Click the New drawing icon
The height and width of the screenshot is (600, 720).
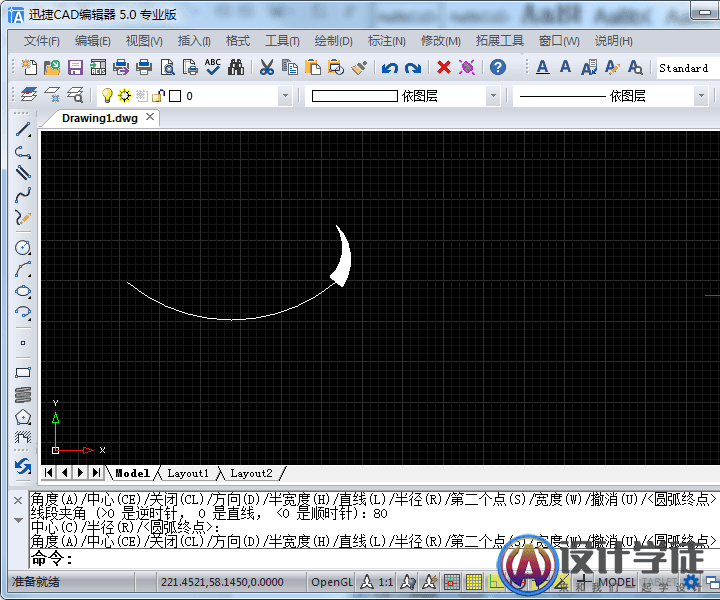[x=29, y=67]
